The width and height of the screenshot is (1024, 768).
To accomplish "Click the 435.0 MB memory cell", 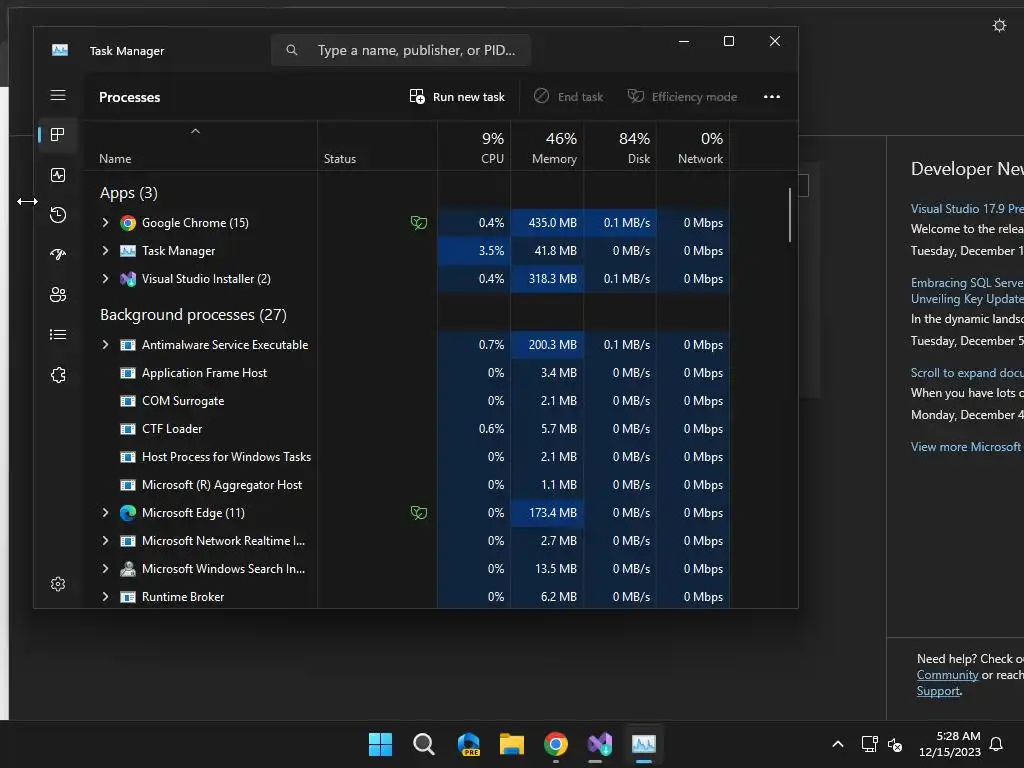I will (x=547, y=223).
